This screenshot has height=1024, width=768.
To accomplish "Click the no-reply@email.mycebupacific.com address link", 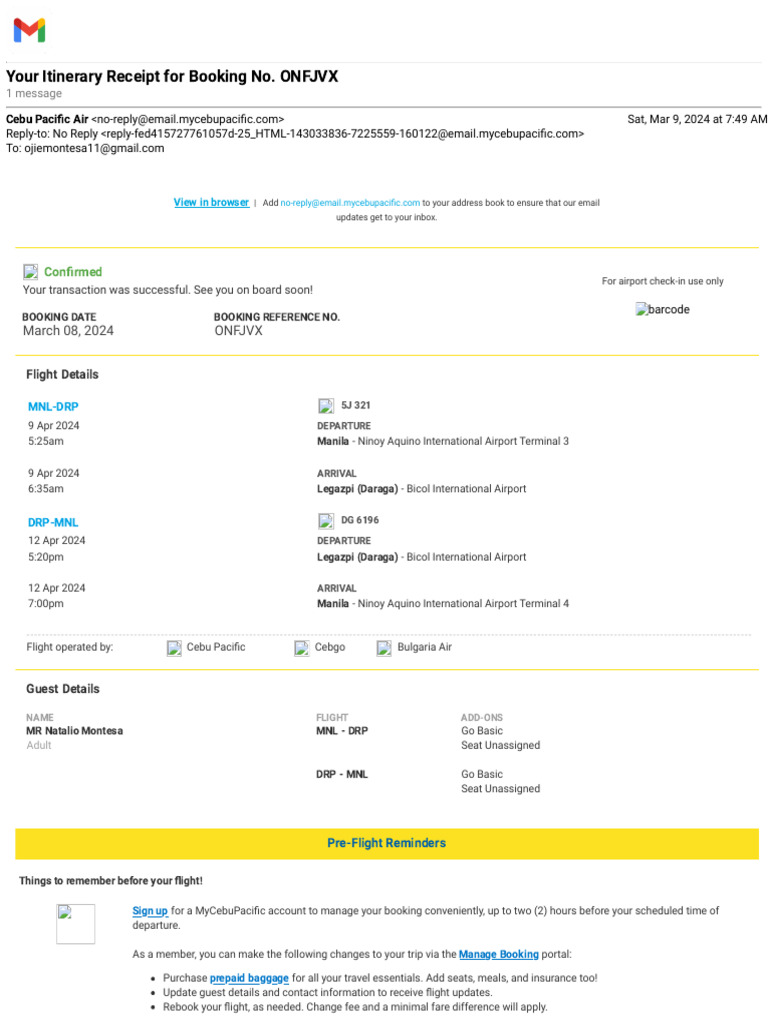I will click(350, 202).
